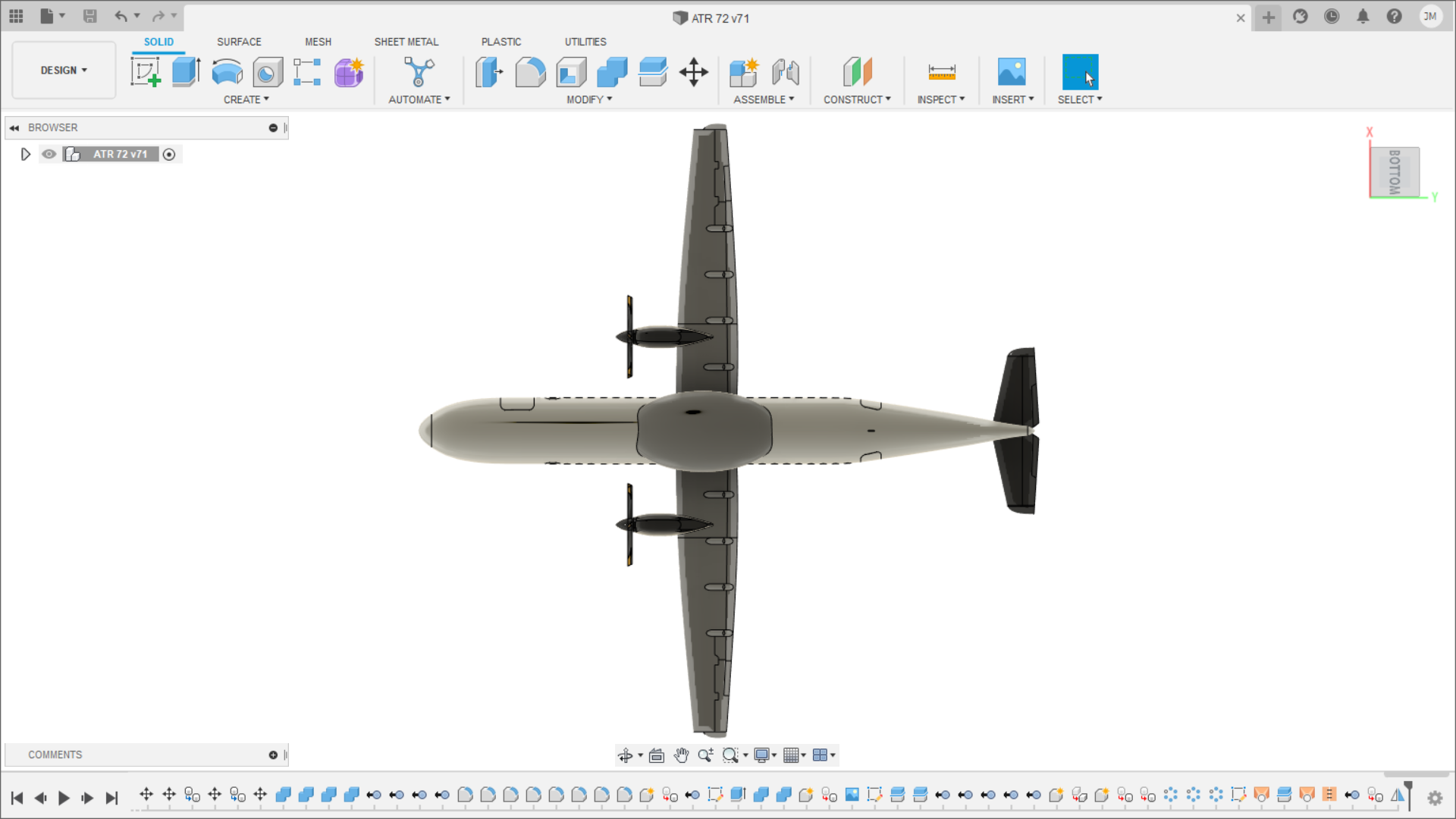Viewport: 1456px width, 819px height.
Task: Click the Insert image icon
Action: click(1012, 73)
